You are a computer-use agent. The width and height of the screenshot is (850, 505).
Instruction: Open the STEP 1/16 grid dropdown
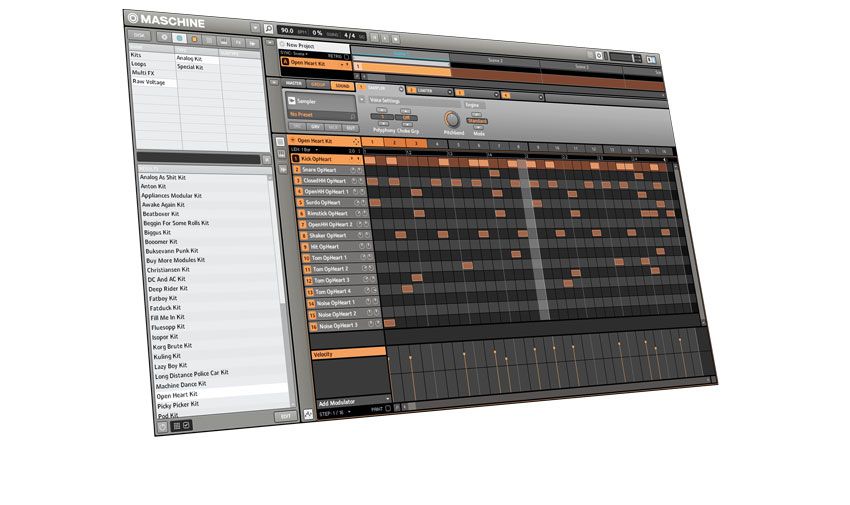tap(334, 413)
